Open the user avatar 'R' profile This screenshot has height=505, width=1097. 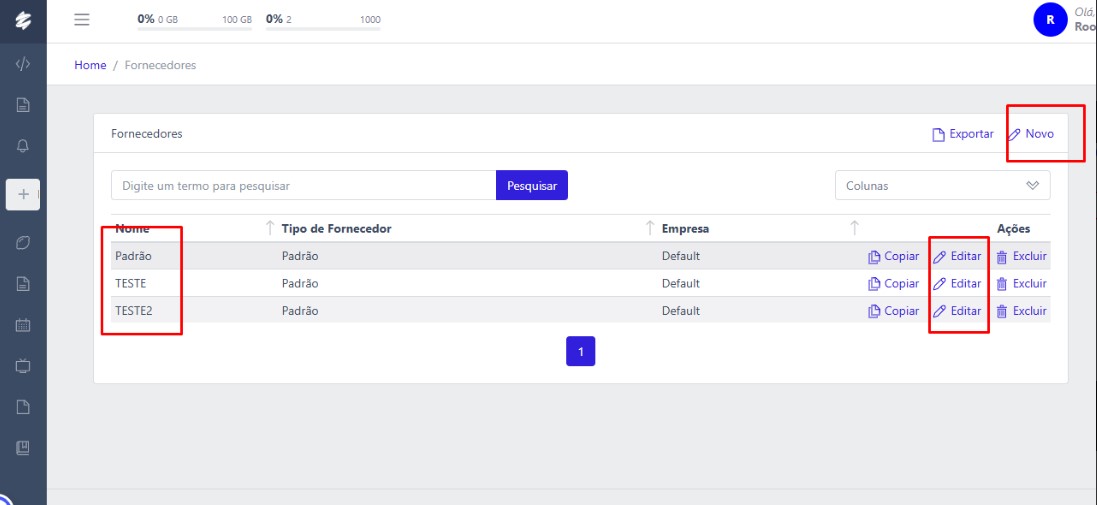coord(1050,19)
